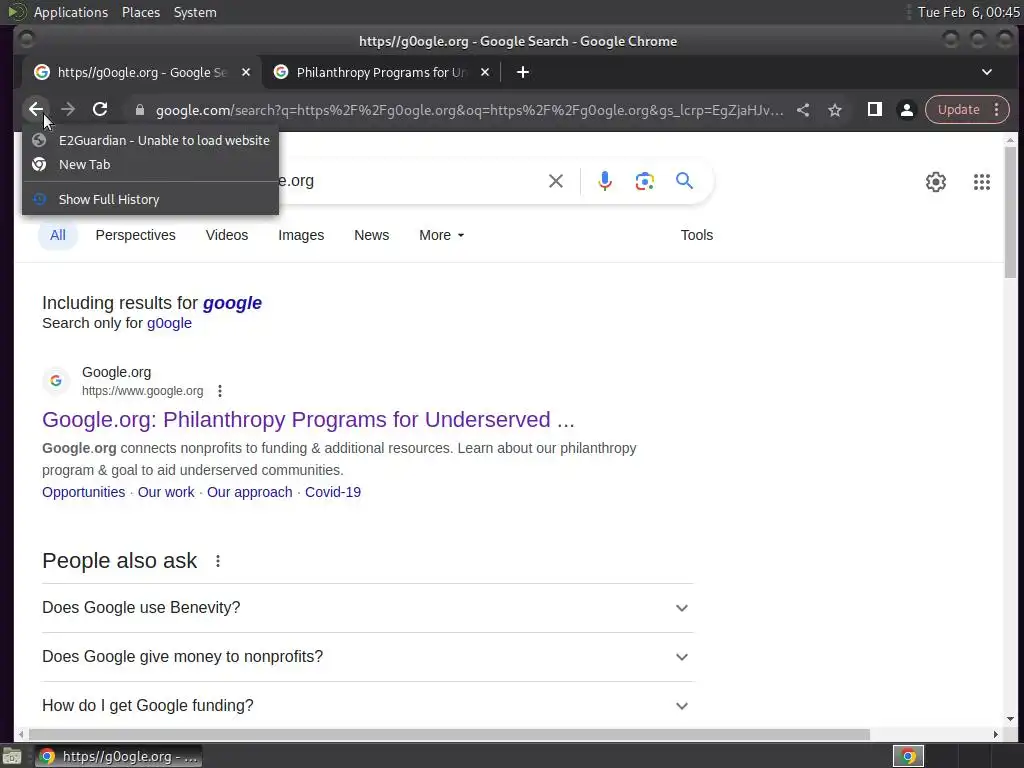Switch to News results
Screen dimensions: 1024x768
(x=372, y=235)
